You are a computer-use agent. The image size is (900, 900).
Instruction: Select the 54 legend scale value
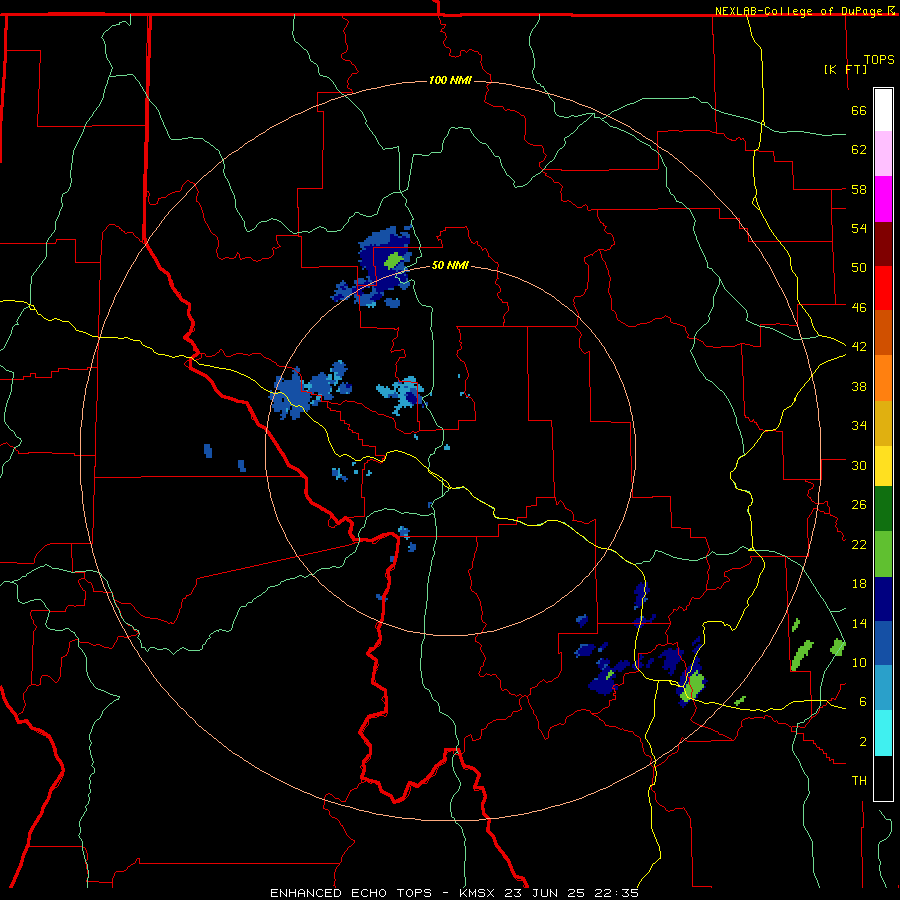tap(859, 228)
